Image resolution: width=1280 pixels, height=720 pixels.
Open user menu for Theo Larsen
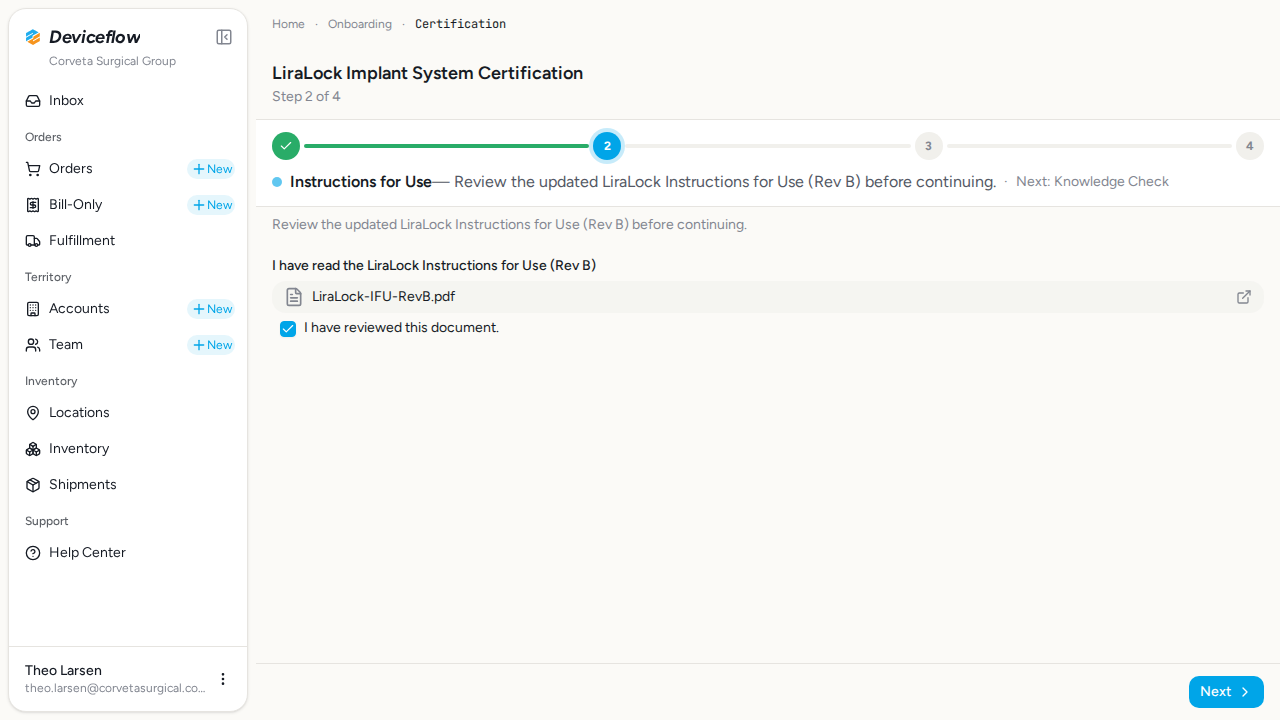click(x=223, y=679)
